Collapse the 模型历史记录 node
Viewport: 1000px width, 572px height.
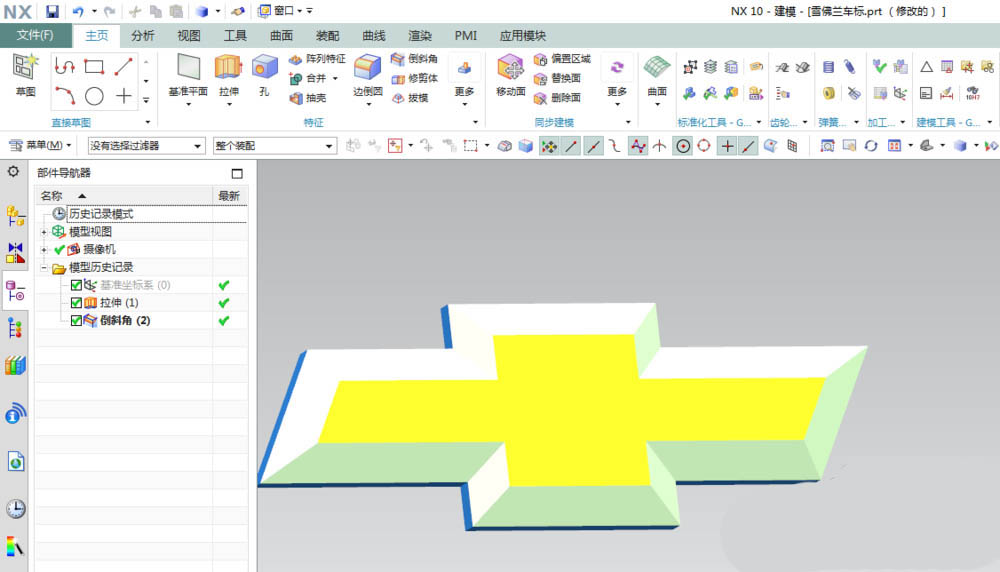pos(44,268)
